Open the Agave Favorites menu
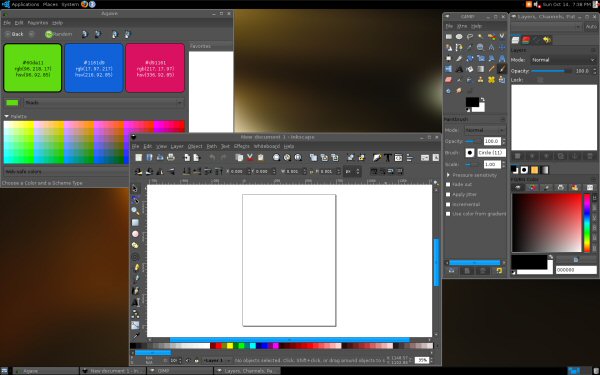This screenshot has height=375, width=600. pyautogui.click(x=38, y=23)
